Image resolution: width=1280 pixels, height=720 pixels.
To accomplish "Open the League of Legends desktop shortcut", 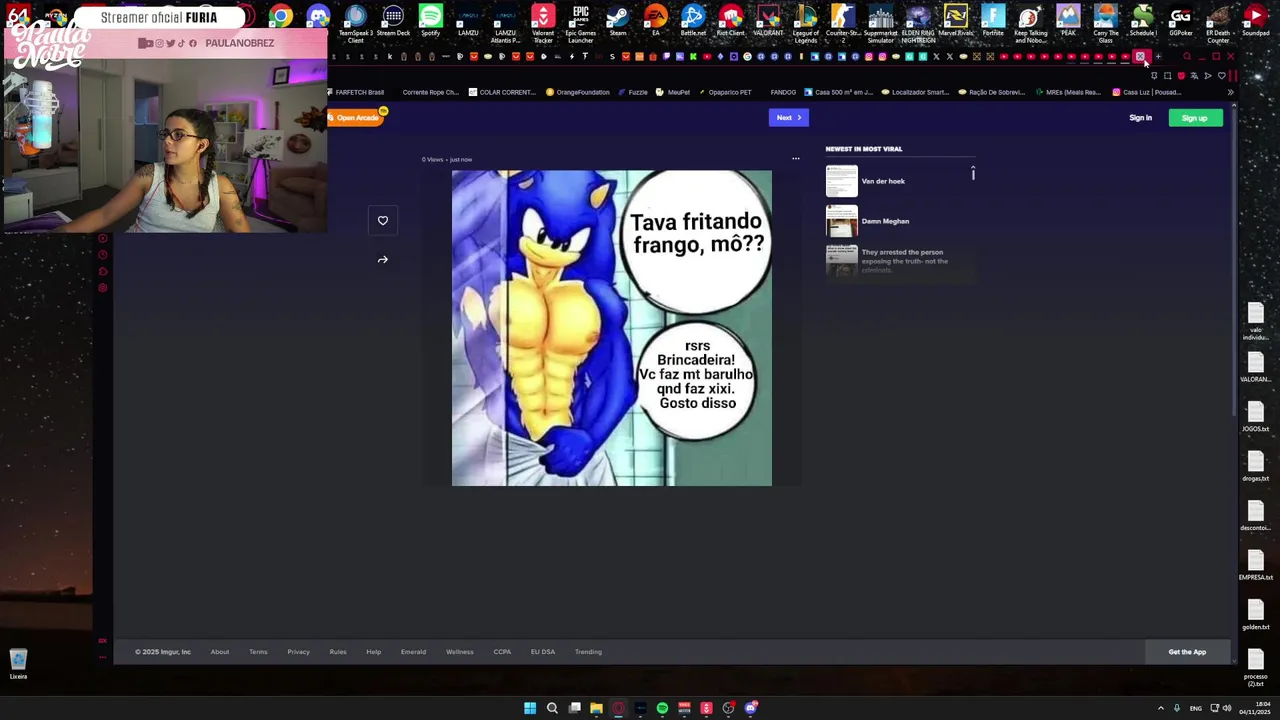I will 805,23.
